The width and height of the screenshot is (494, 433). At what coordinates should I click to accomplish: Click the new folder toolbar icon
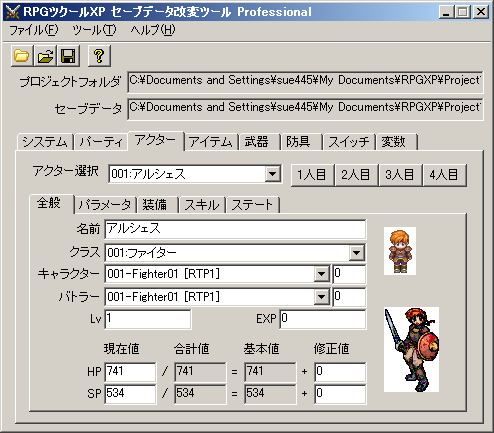[22, 56]
